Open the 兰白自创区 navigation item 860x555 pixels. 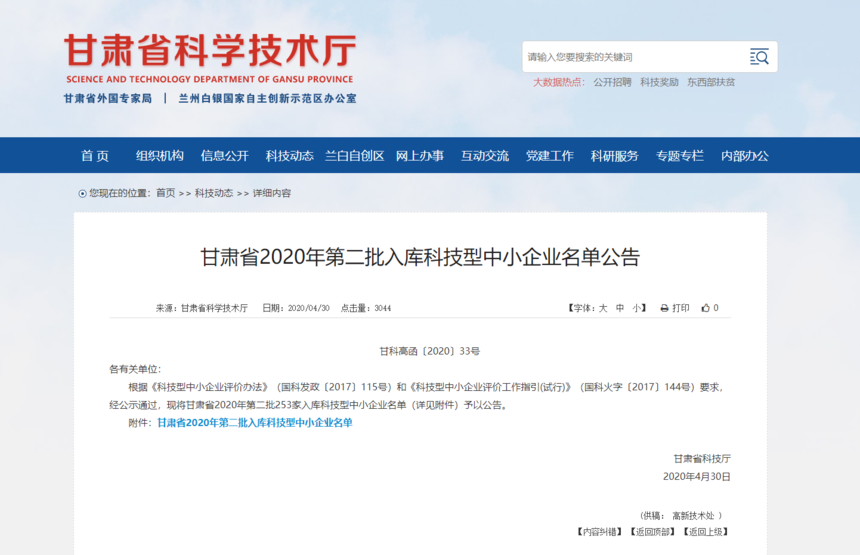(x=354, y=156)
